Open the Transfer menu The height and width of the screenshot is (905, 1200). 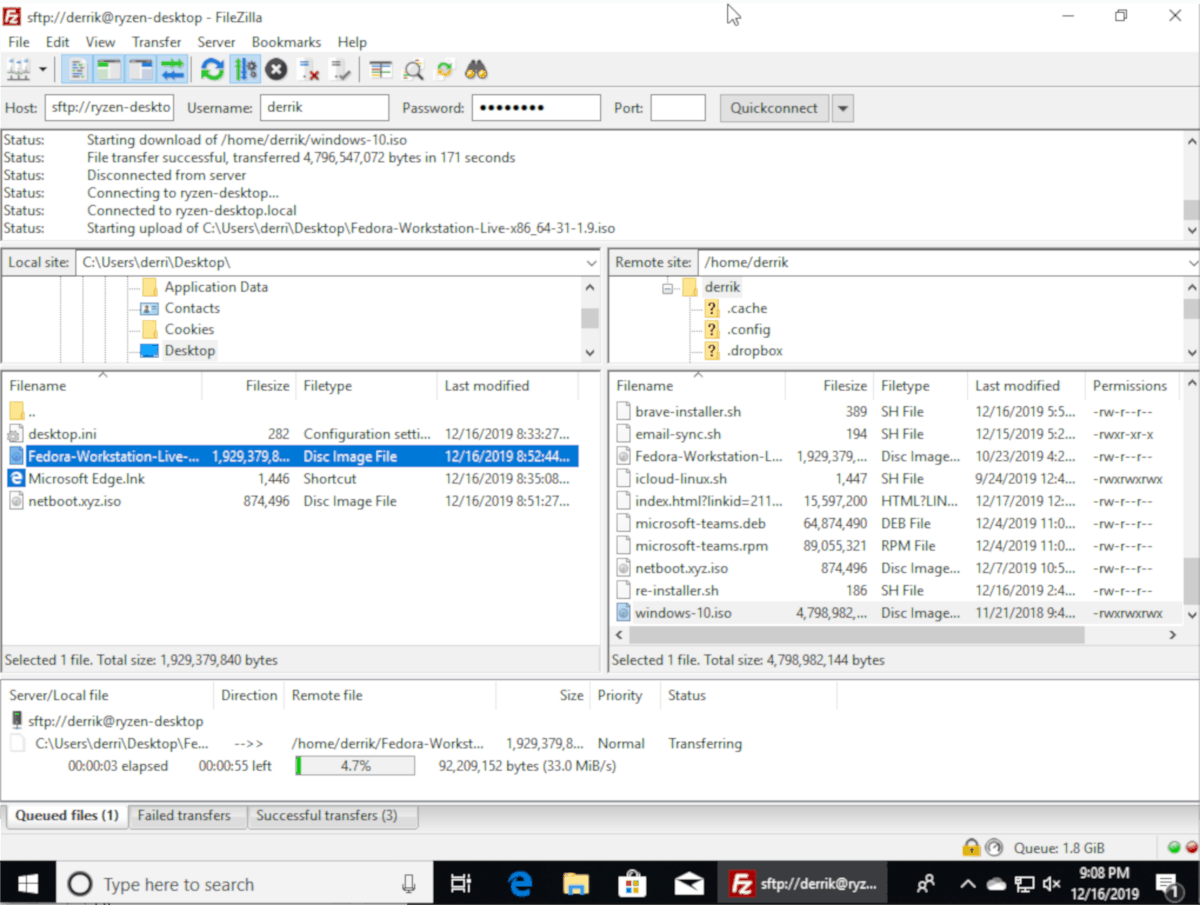[x=156, y=42]
